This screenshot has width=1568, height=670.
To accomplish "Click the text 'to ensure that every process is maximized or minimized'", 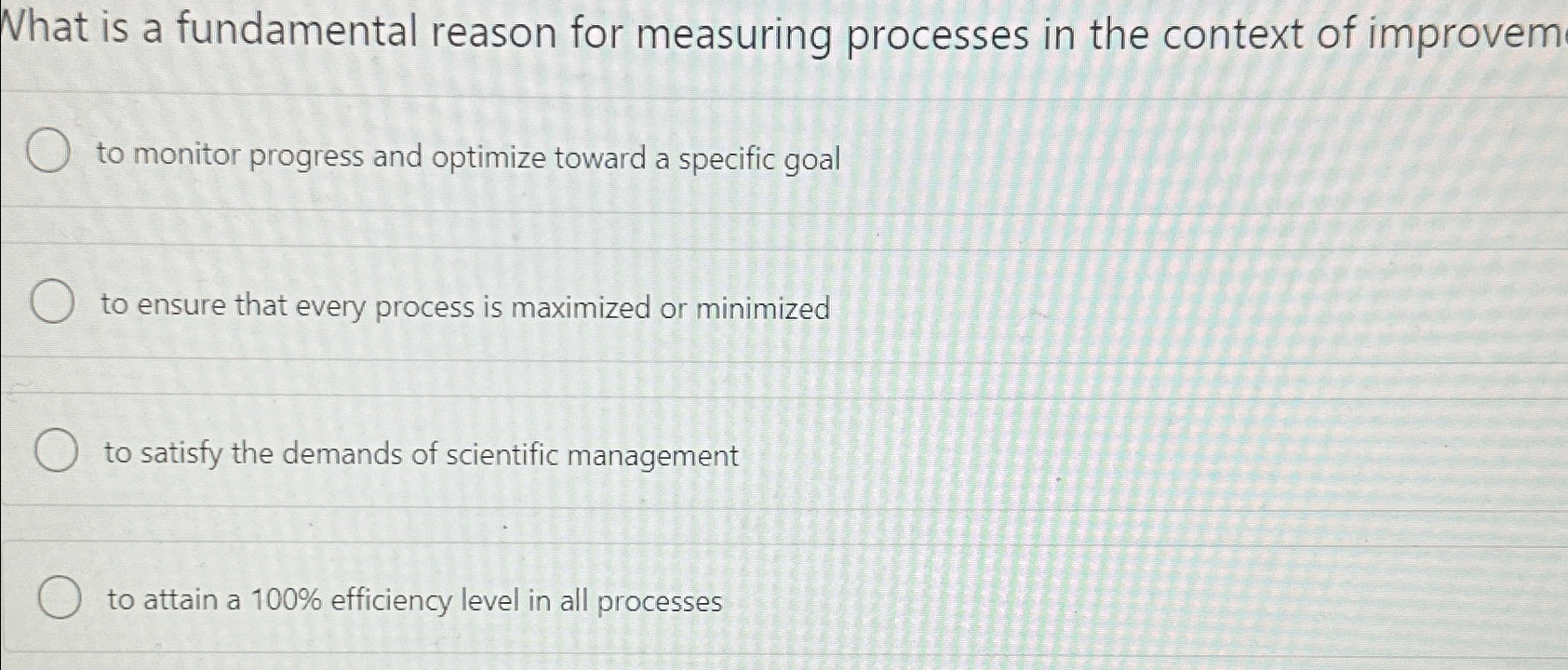I will coord(465,307).
